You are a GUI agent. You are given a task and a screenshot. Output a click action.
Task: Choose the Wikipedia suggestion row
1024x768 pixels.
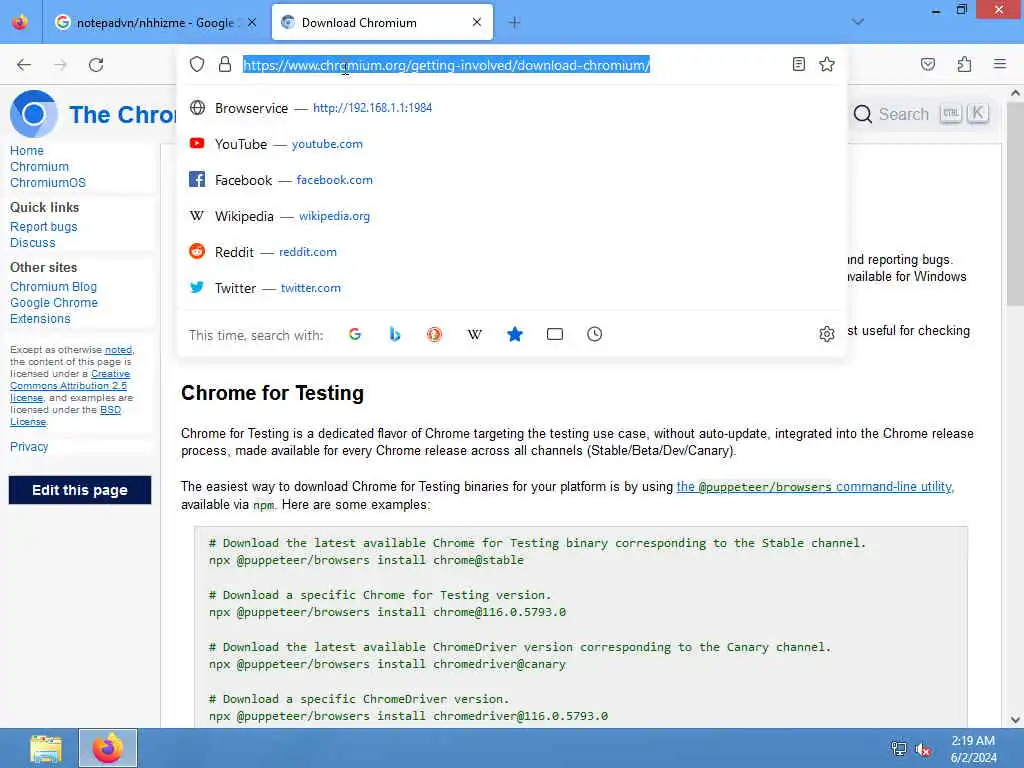(x=512, y=216)
